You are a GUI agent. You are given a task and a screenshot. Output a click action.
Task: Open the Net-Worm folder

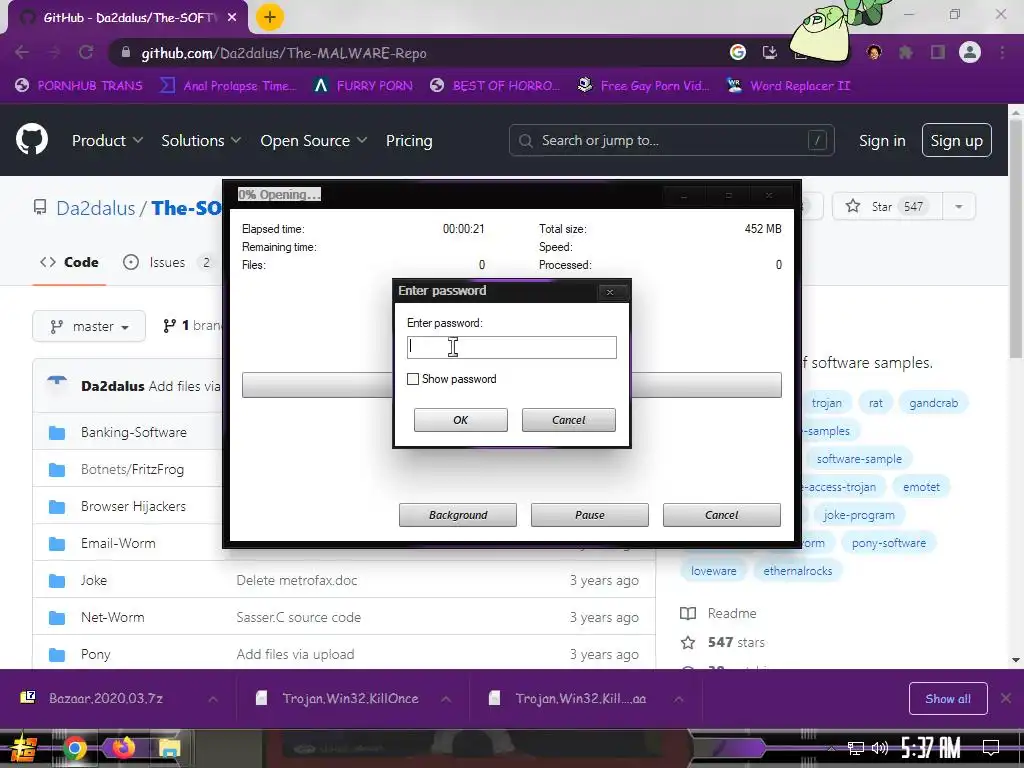pyautogui.click(x=112, y=617)
